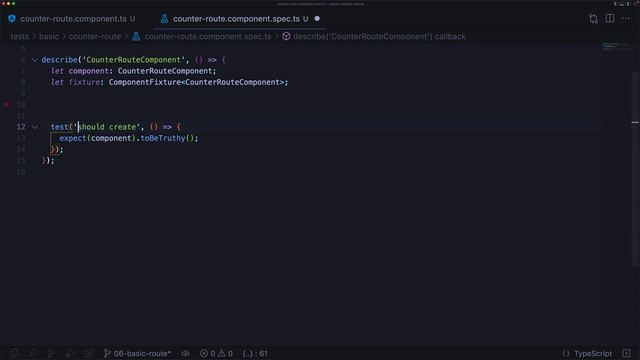Click the (..): 61 status entry
640x360 pixels.
point(255,353)
